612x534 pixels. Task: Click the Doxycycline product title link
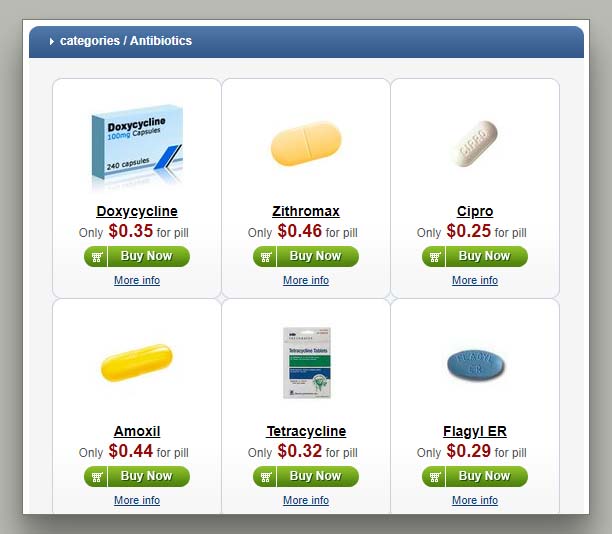(x=137, y=211)
